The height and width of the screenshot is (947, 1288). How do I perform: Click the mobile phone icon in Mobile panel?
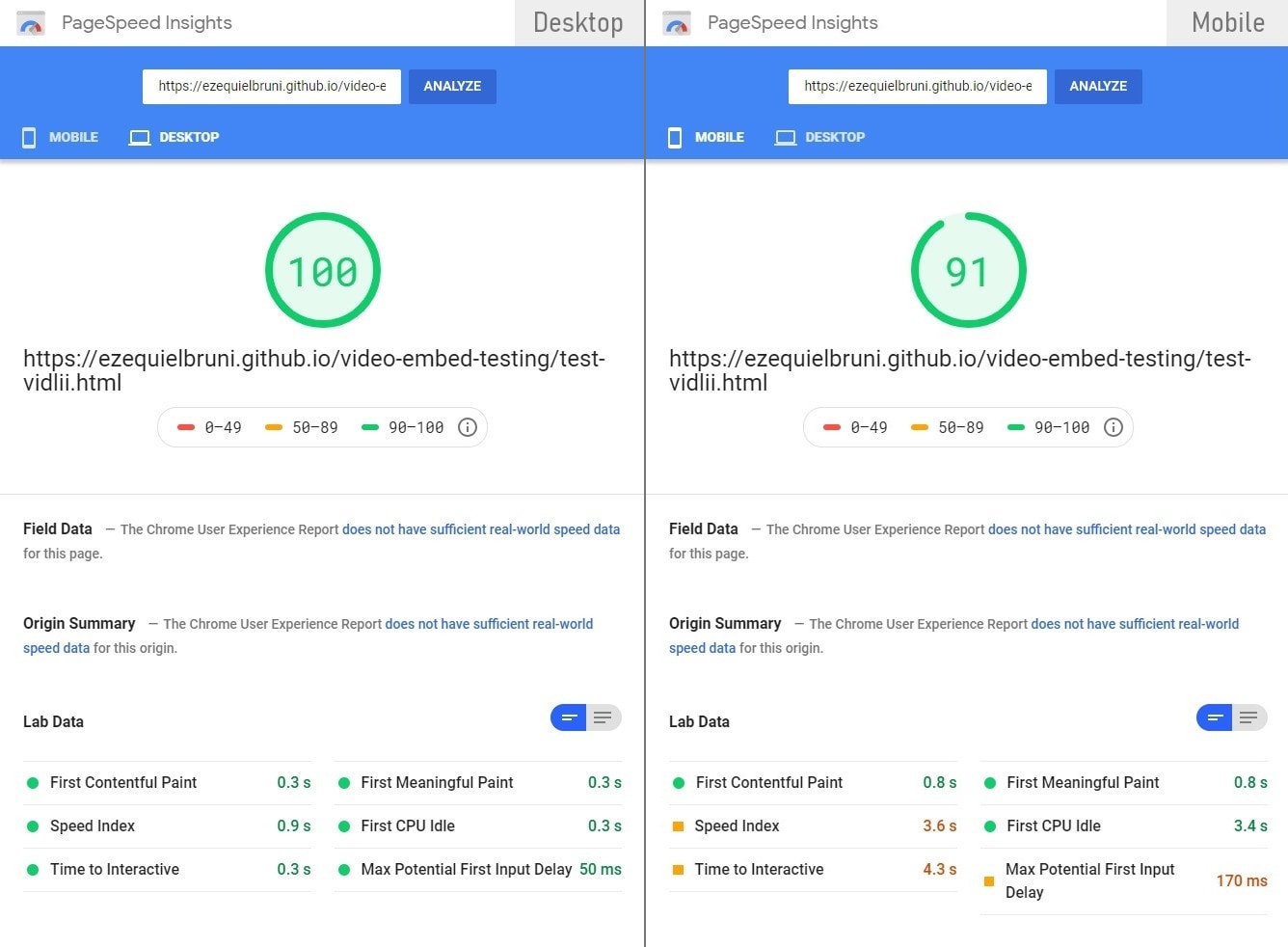(675, 138)
